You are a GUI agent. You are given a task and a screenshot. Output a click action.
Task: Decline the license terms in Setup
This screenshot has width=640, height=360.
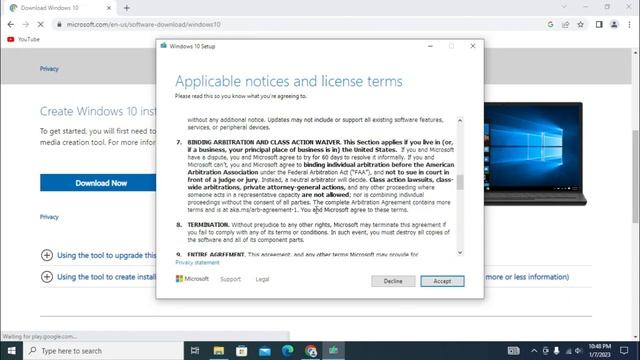click(393, 281)
